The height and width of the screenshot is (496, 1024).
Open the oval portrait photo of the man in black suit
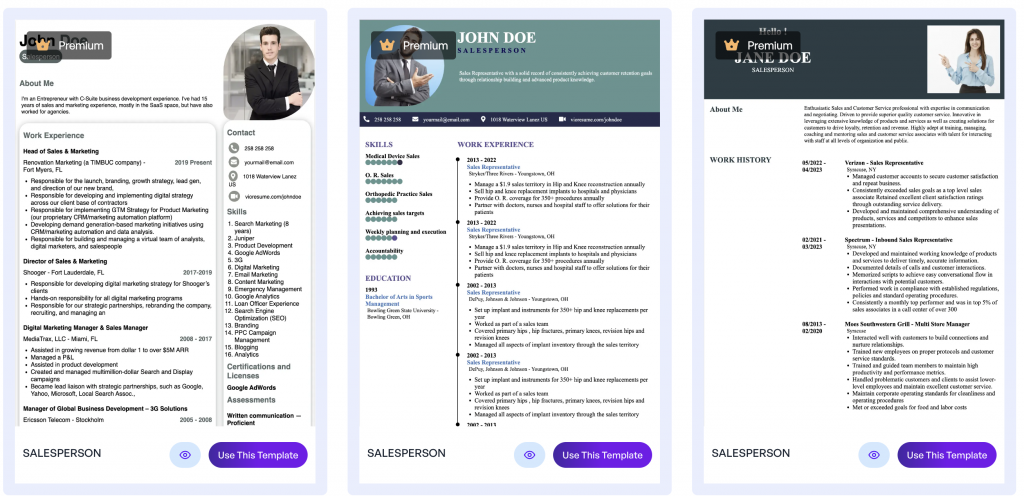268,73
